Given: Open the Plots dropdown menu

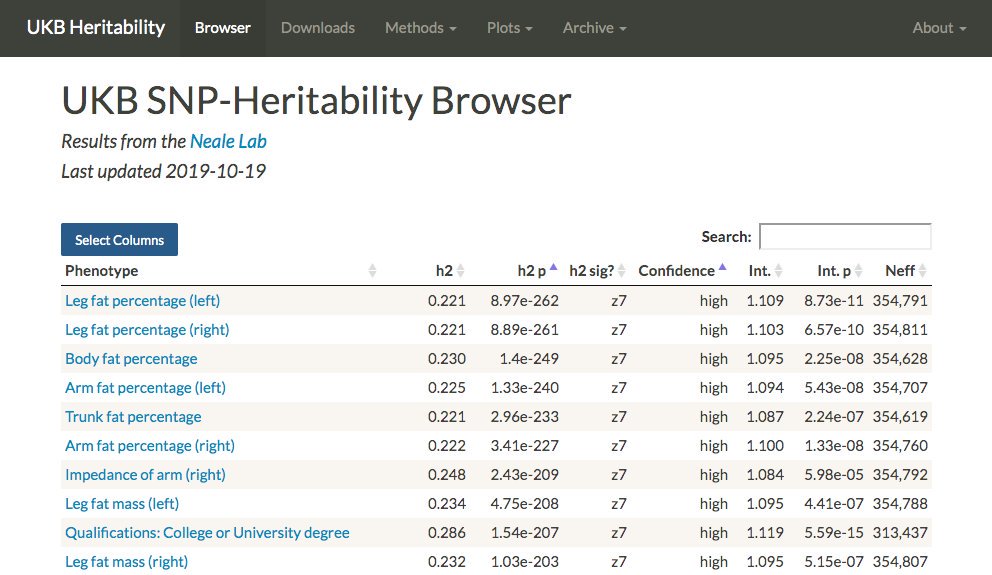Looking at the screenshot, I should point(509,28).
